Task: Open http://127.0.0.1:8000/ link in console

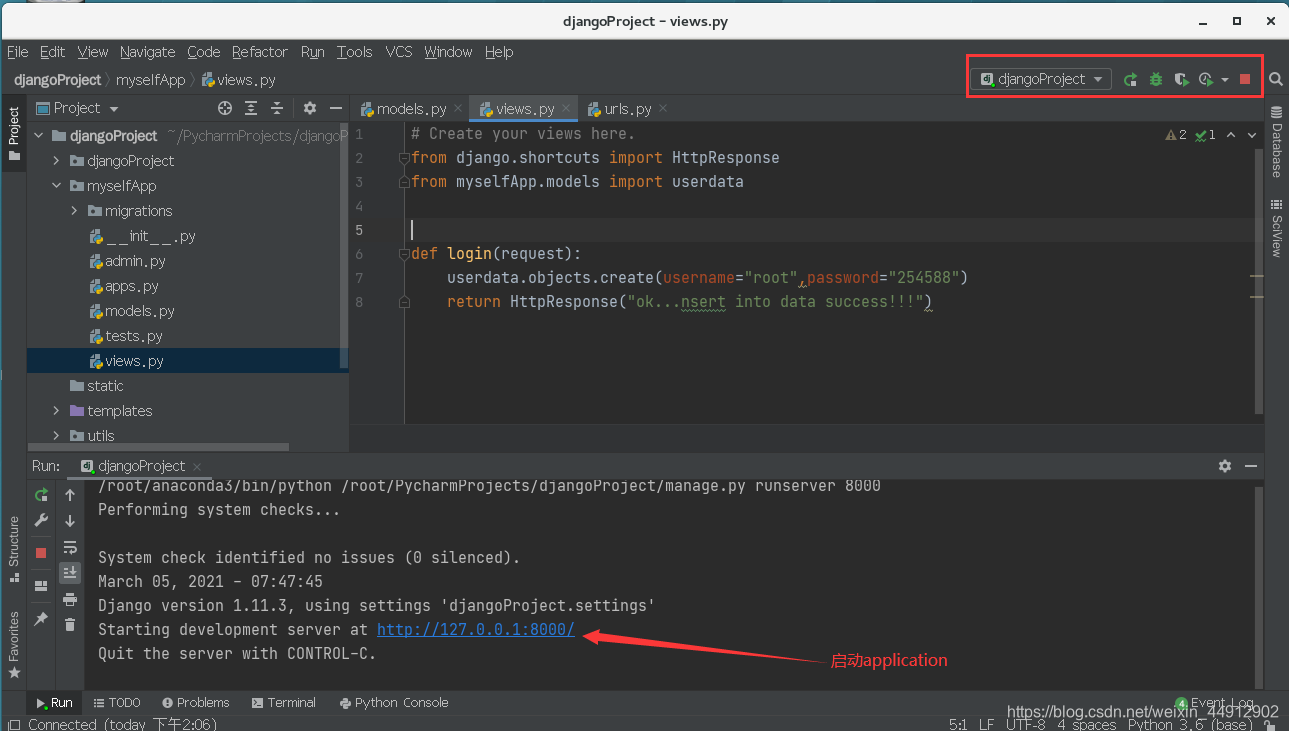Action: click(x=476, y=630)
